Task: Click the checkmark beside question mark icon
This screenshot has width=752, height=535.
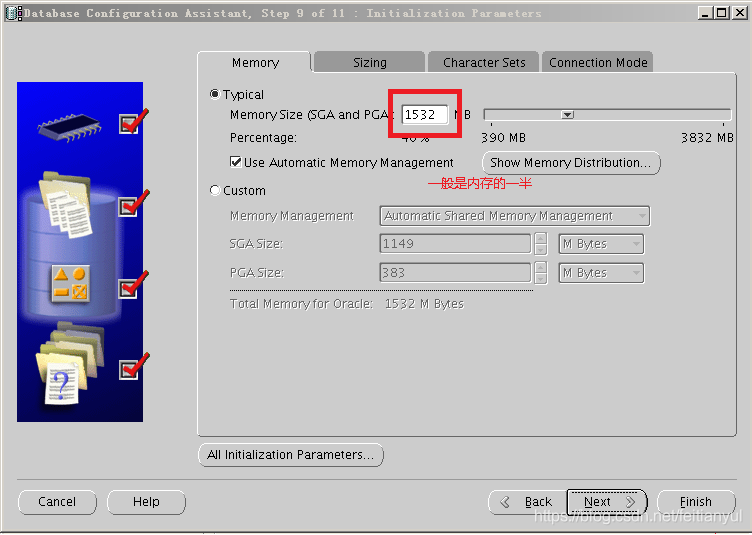Action: (133, 367)
